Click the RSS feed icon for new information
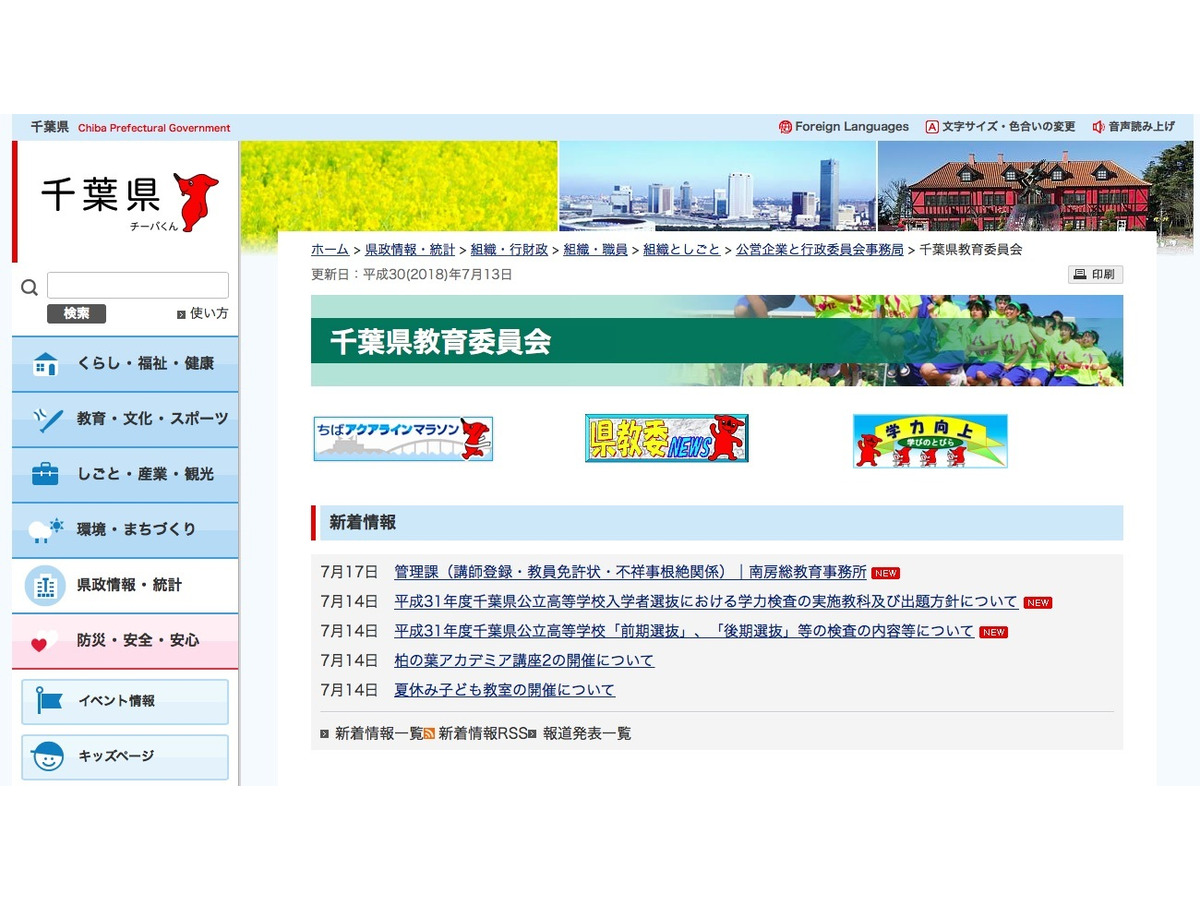The width and height of the screenshot is (1200, 900). pos(429,734)
